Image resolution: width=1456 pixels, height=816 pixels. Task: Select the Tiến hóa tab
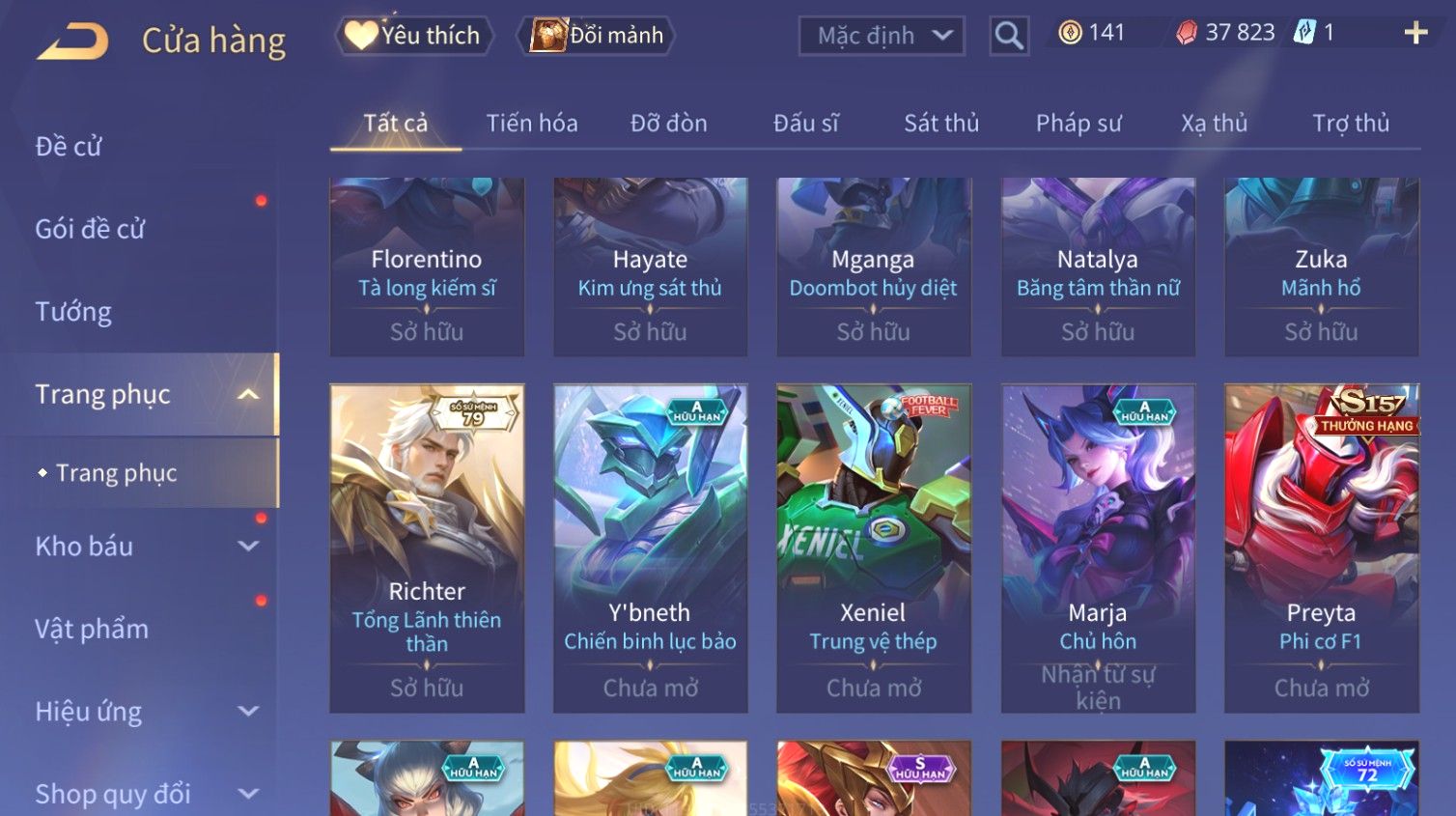pyautogui.click(x=532, y=124)
